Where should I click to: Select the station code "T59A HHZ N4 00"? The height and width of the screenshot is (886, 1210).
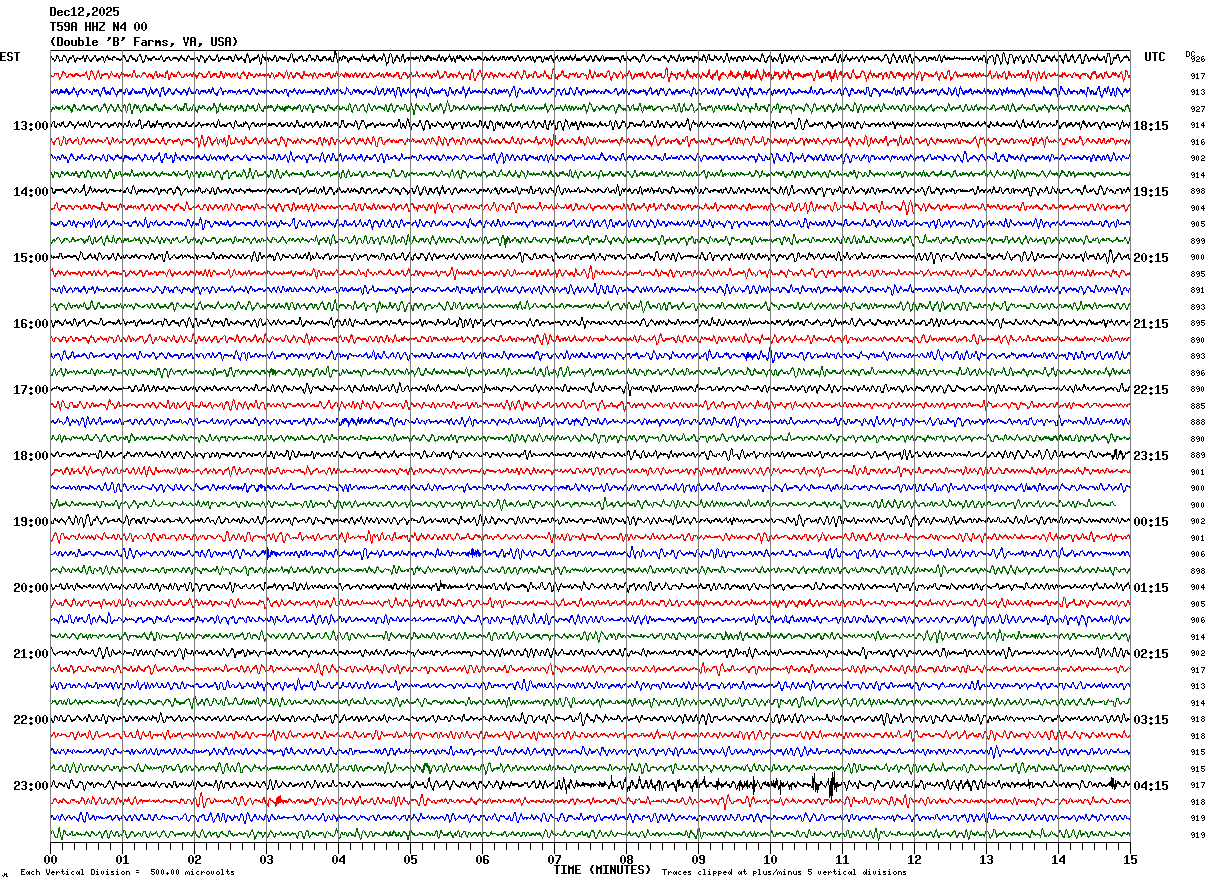coord(98,27)
